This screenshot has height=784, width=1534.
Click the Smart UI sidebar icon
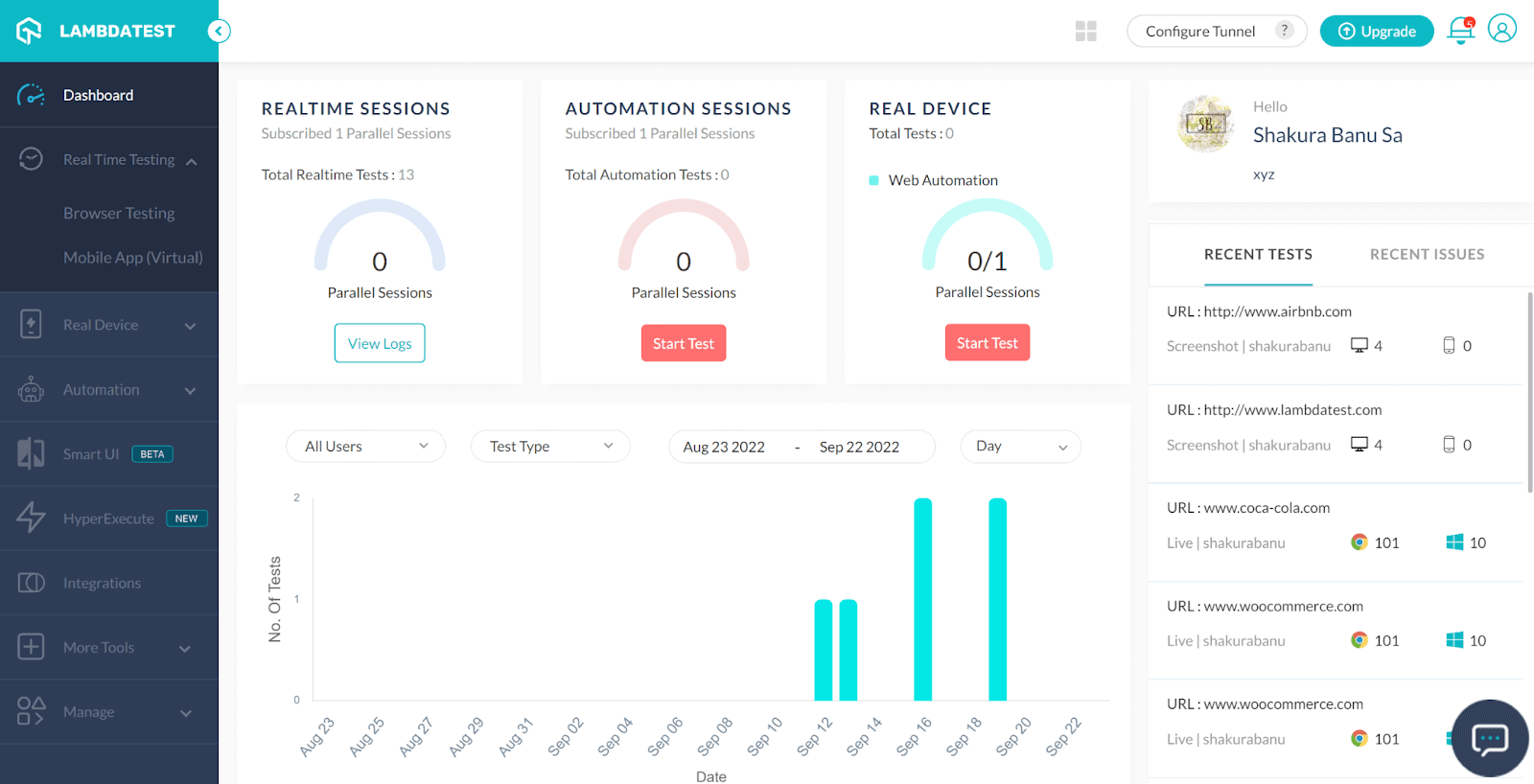pyautogui.click(x=31, y=453)
